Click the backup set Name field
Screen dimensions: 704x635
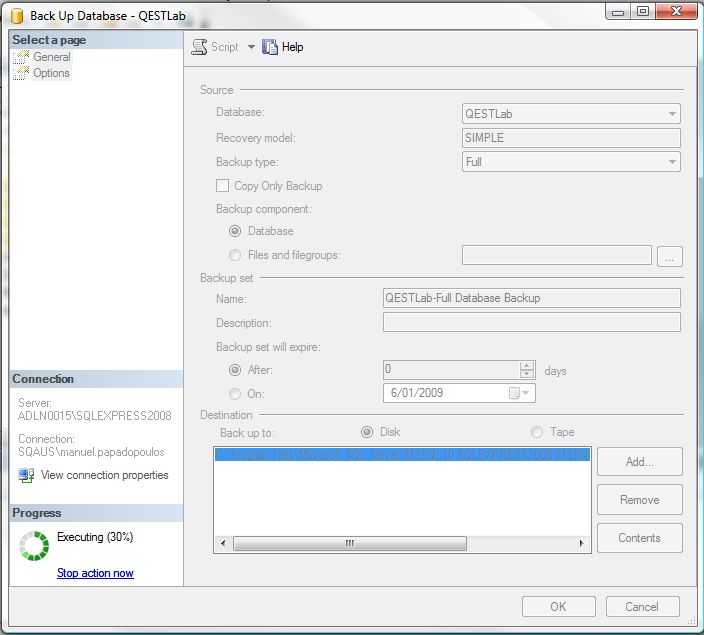pos(531,298)
